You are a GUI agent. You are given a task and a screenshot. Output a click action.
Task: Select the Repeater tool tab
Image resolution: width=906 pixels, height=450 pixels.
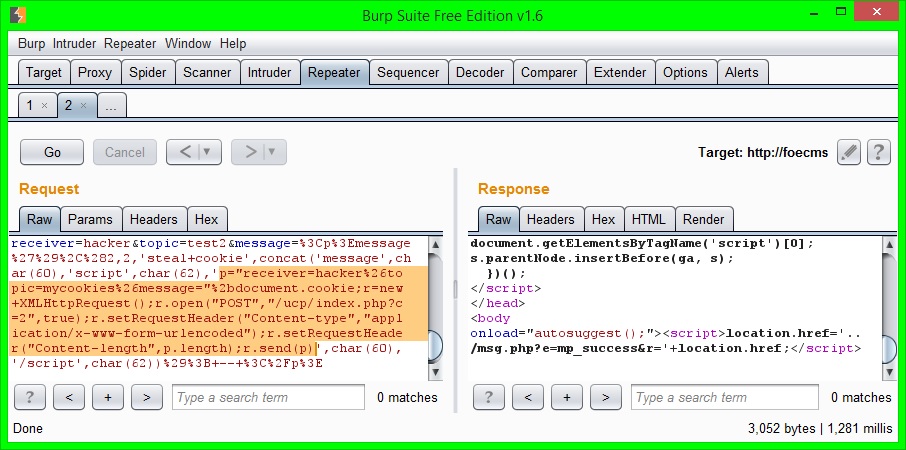tap(335, 73)
